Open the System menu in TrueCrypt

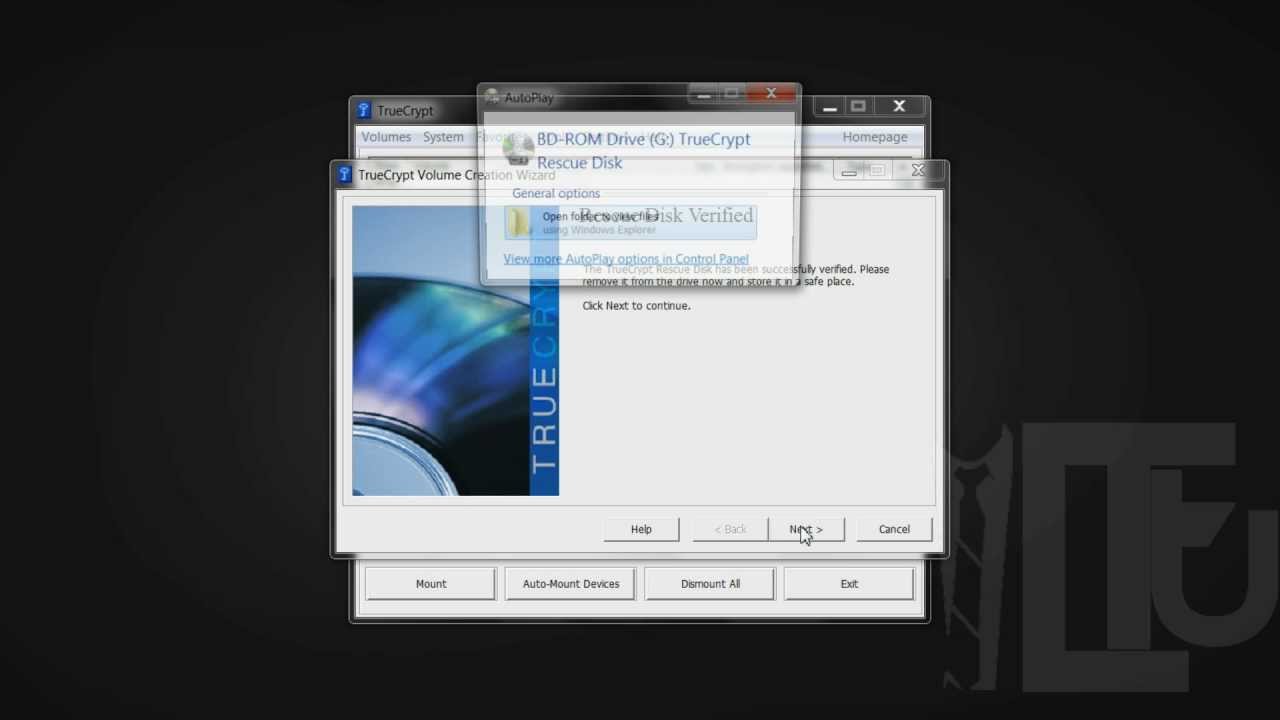coord(443,137)
